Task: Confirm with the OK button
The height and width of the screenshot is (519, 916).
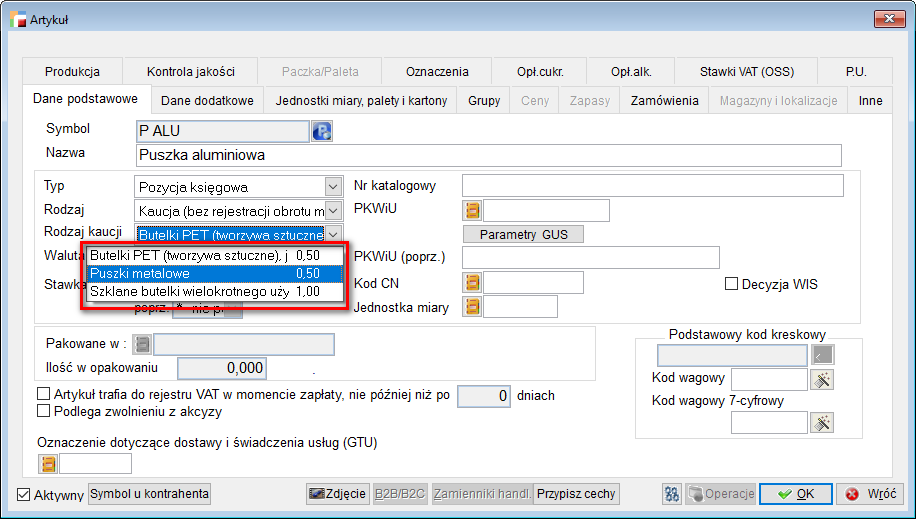Action: tap(795, 494)
